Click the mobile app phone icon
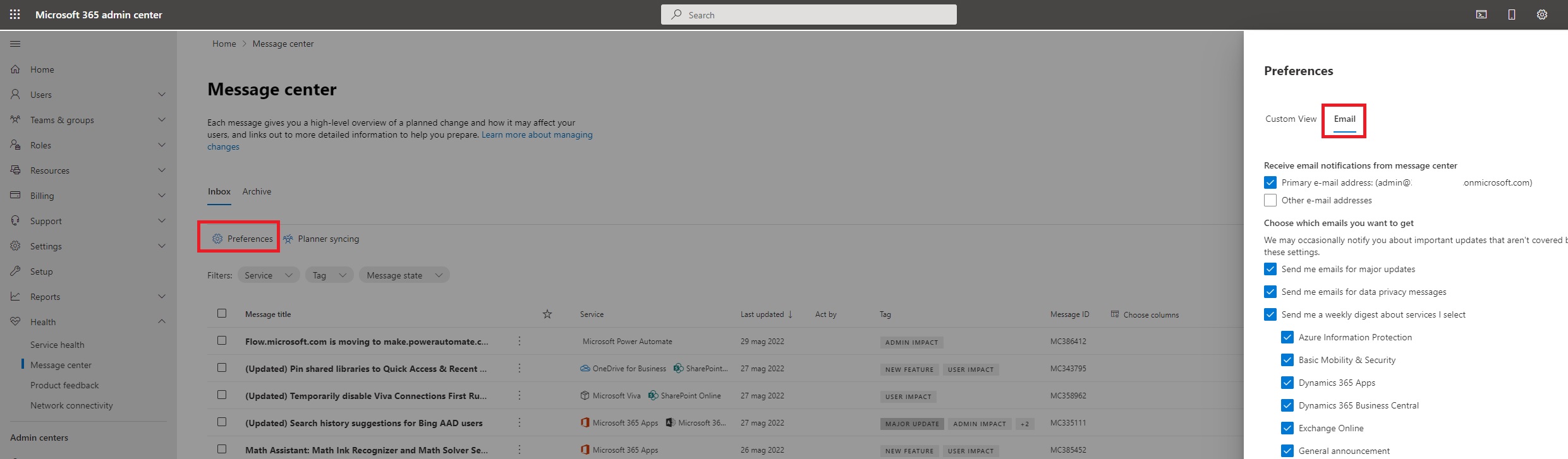This screenshot has height=459, width=1568. click(1511, 15)
